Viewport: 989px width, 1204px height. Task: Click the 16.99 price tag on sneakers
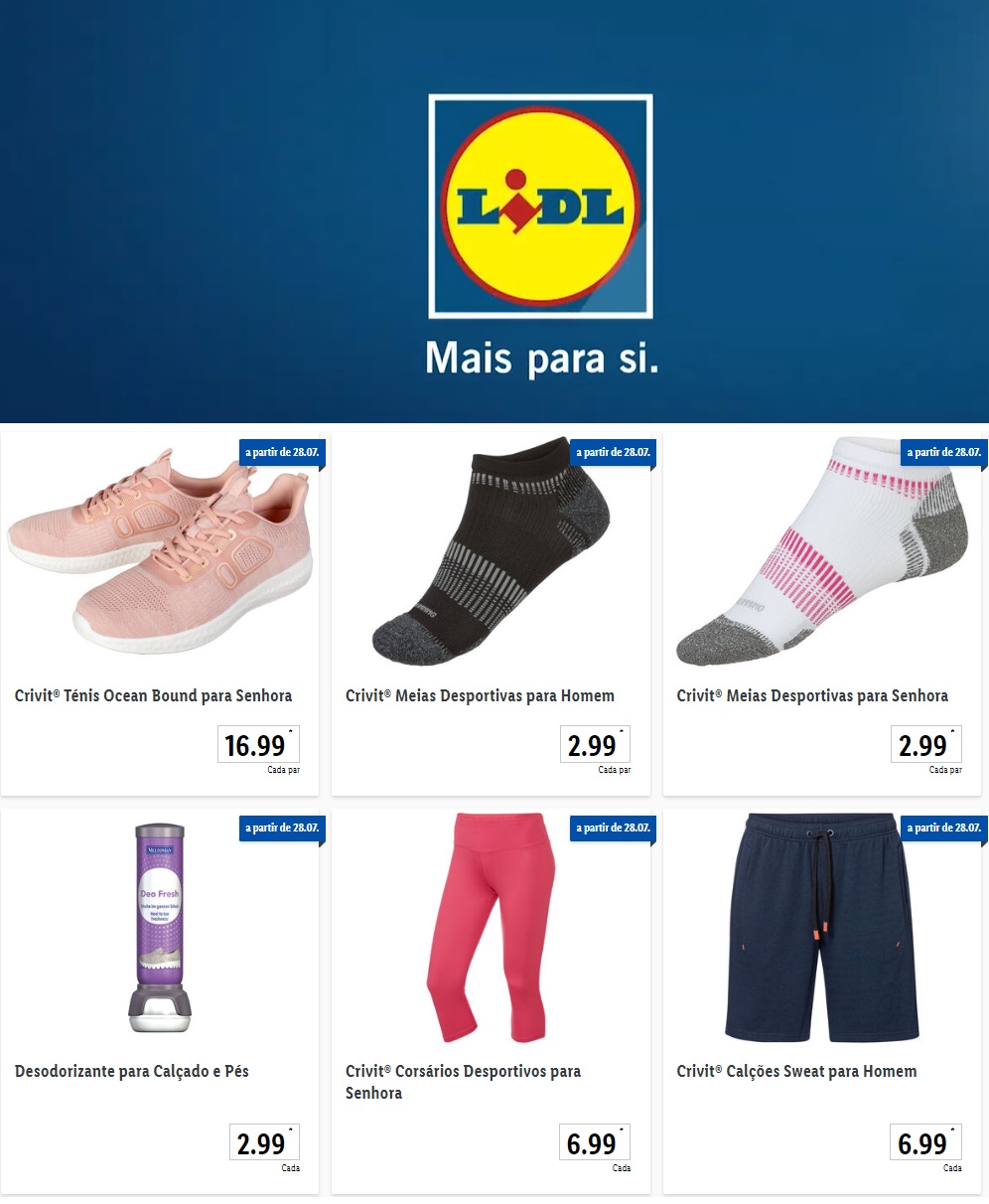pos(258,745)
